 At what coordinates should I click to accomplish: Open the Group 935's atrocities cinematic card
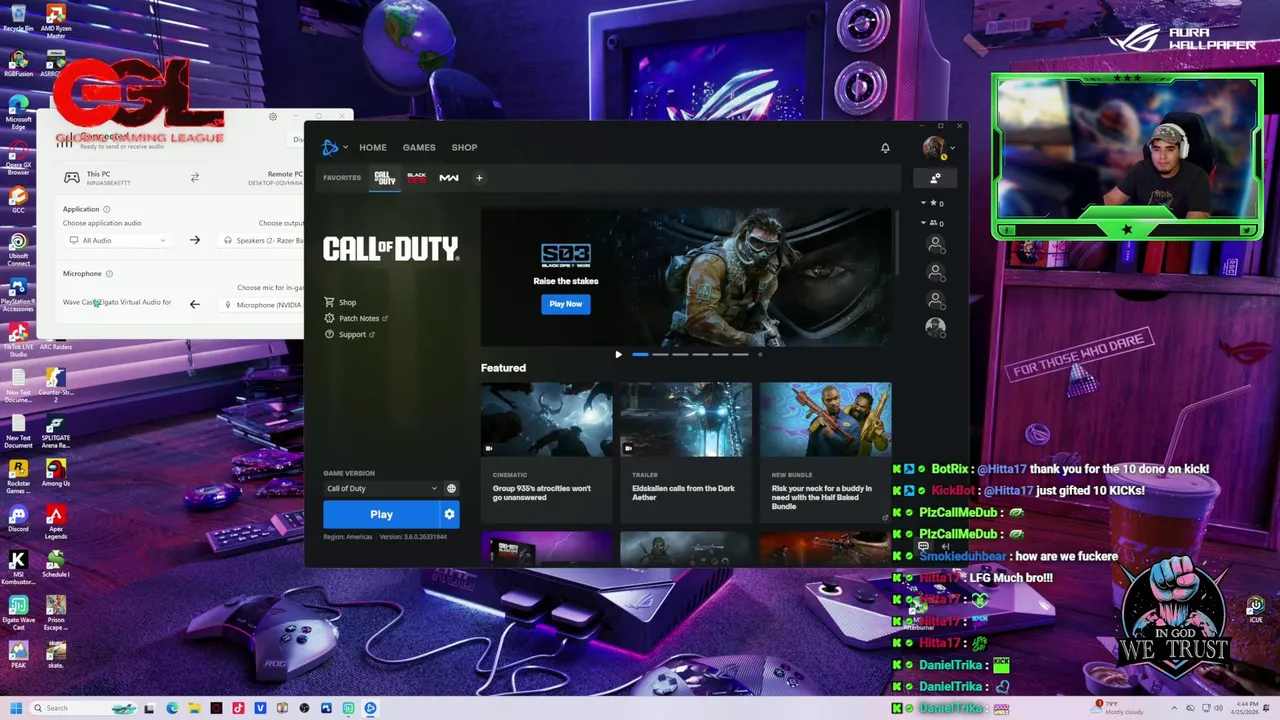click(546, 452)
